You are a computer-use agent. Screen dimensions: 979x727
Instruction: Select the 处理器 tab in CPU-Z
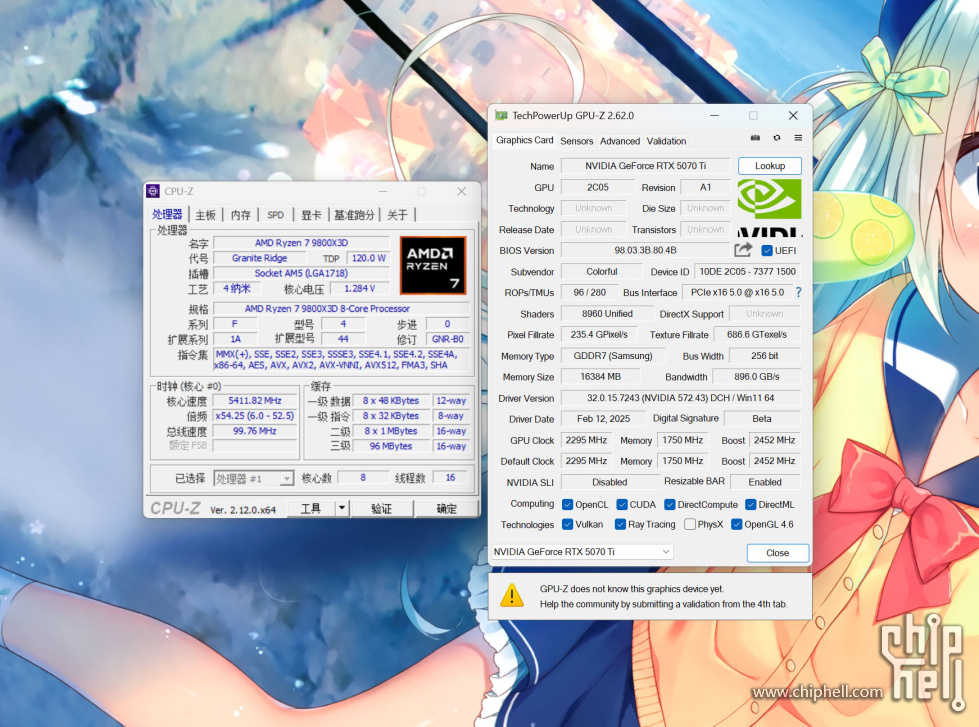click(167, 214)
